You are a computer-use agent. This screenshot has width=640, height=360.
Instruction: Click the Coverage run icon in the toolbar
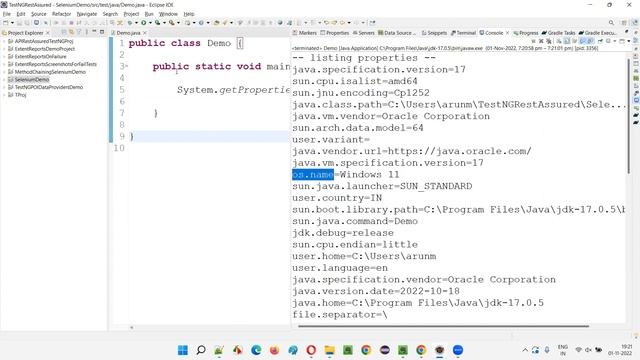pos(157,22)
